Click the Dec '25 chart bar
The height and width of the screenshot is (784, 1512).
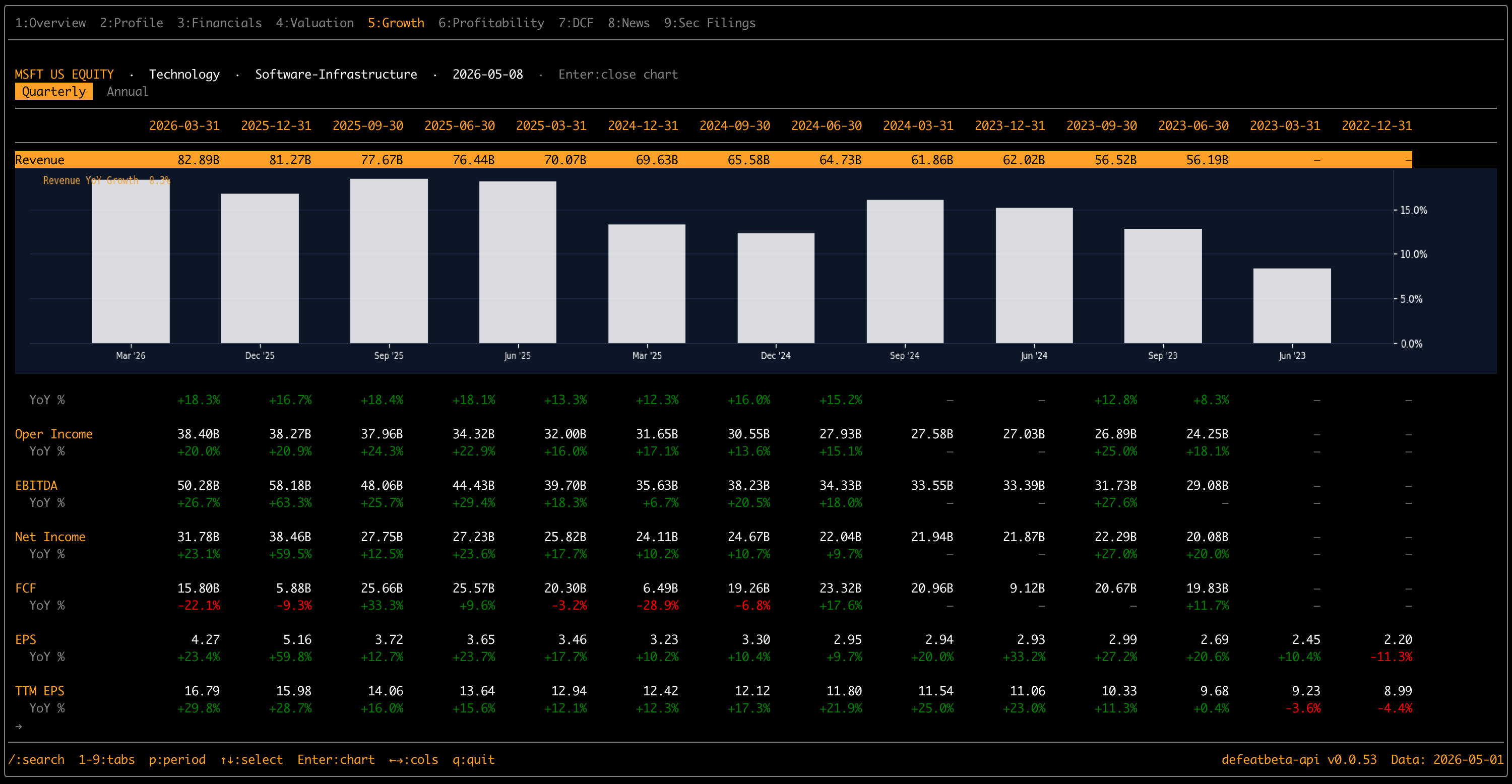260,269
